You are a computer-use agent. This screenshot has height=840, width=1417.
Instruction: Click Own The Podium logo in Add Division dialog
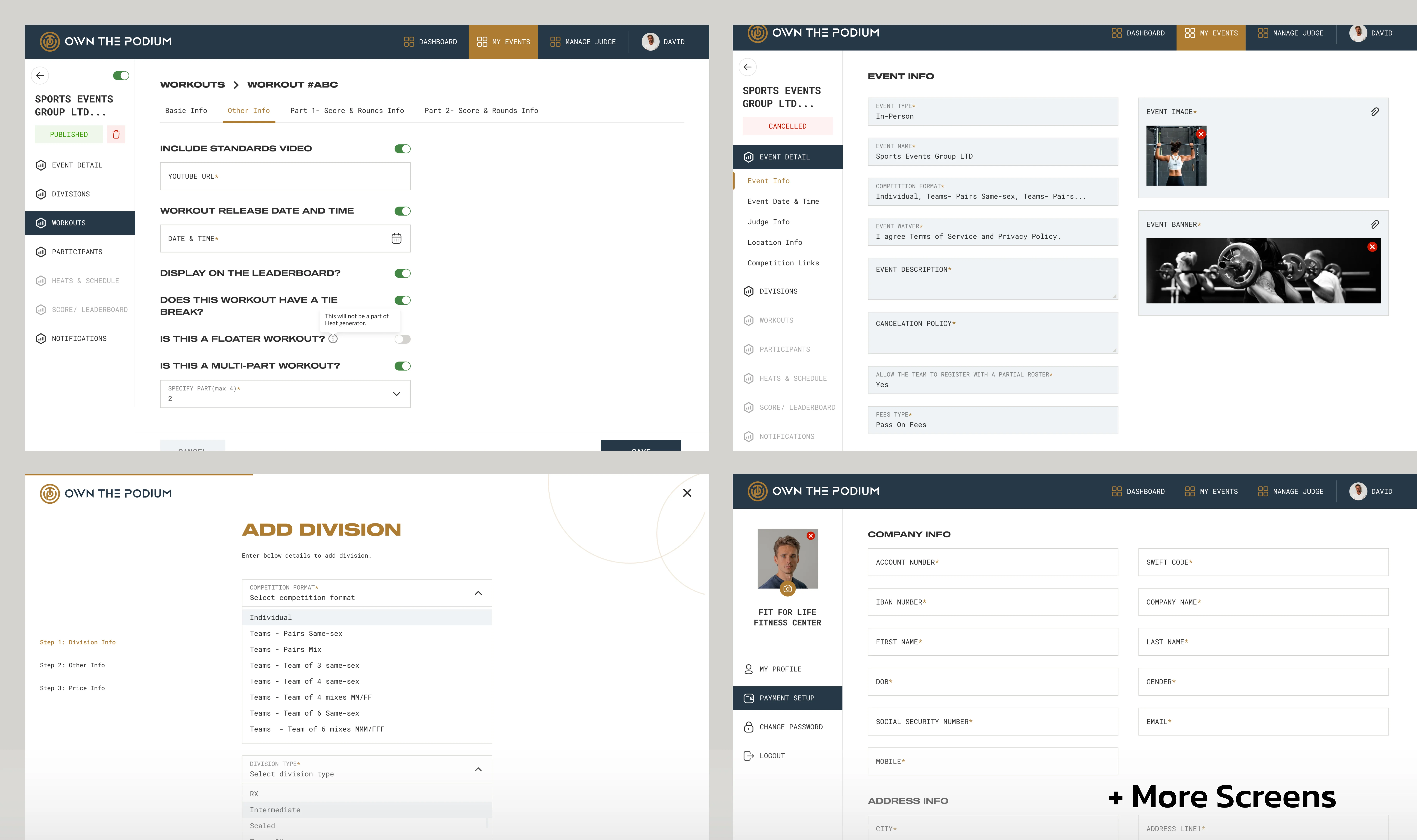[106, 493]
